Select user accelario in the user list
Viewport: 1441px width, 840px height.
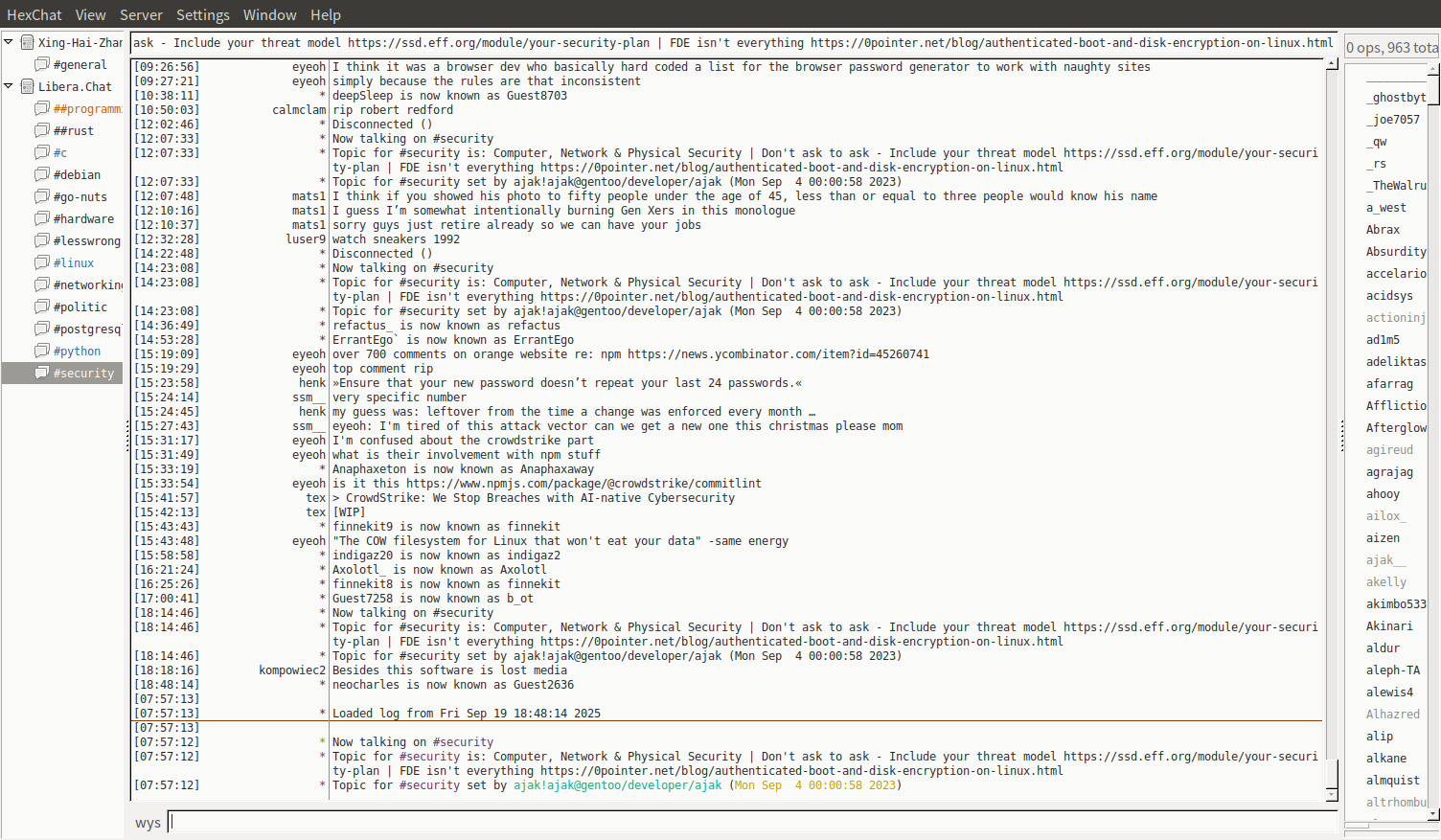[1396, 274]
